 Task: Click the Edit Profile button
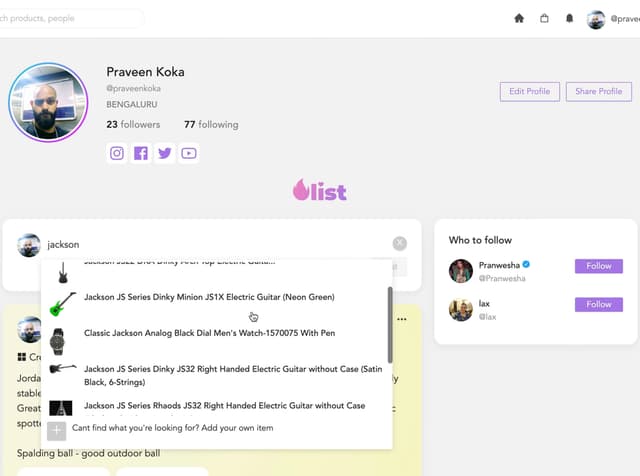(529, 91)
